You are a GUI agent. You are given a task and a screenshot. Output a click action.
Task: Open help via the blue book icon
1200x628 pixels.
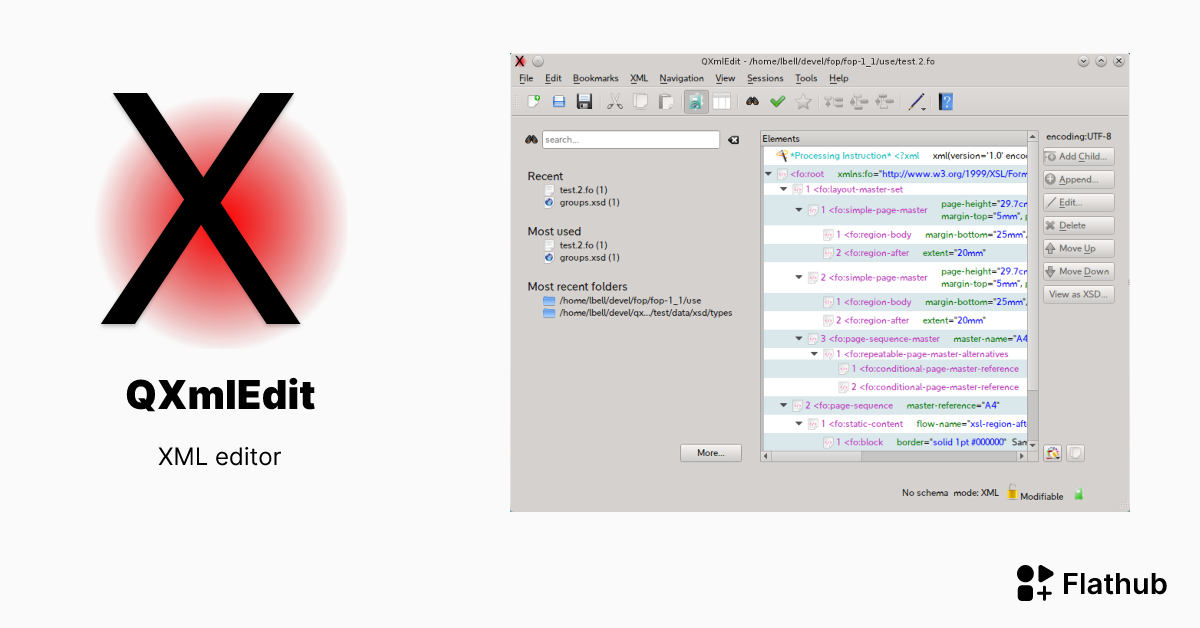945,101
